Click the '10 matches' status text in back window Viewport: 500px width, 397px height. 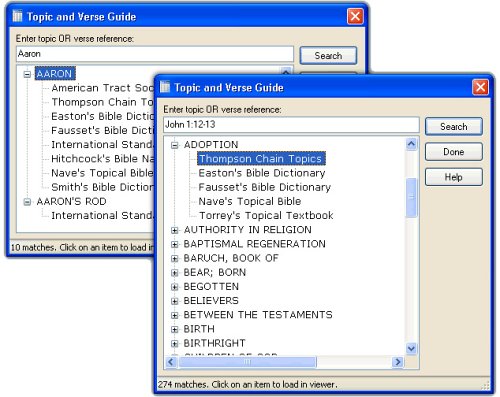(x=82, y=247)
